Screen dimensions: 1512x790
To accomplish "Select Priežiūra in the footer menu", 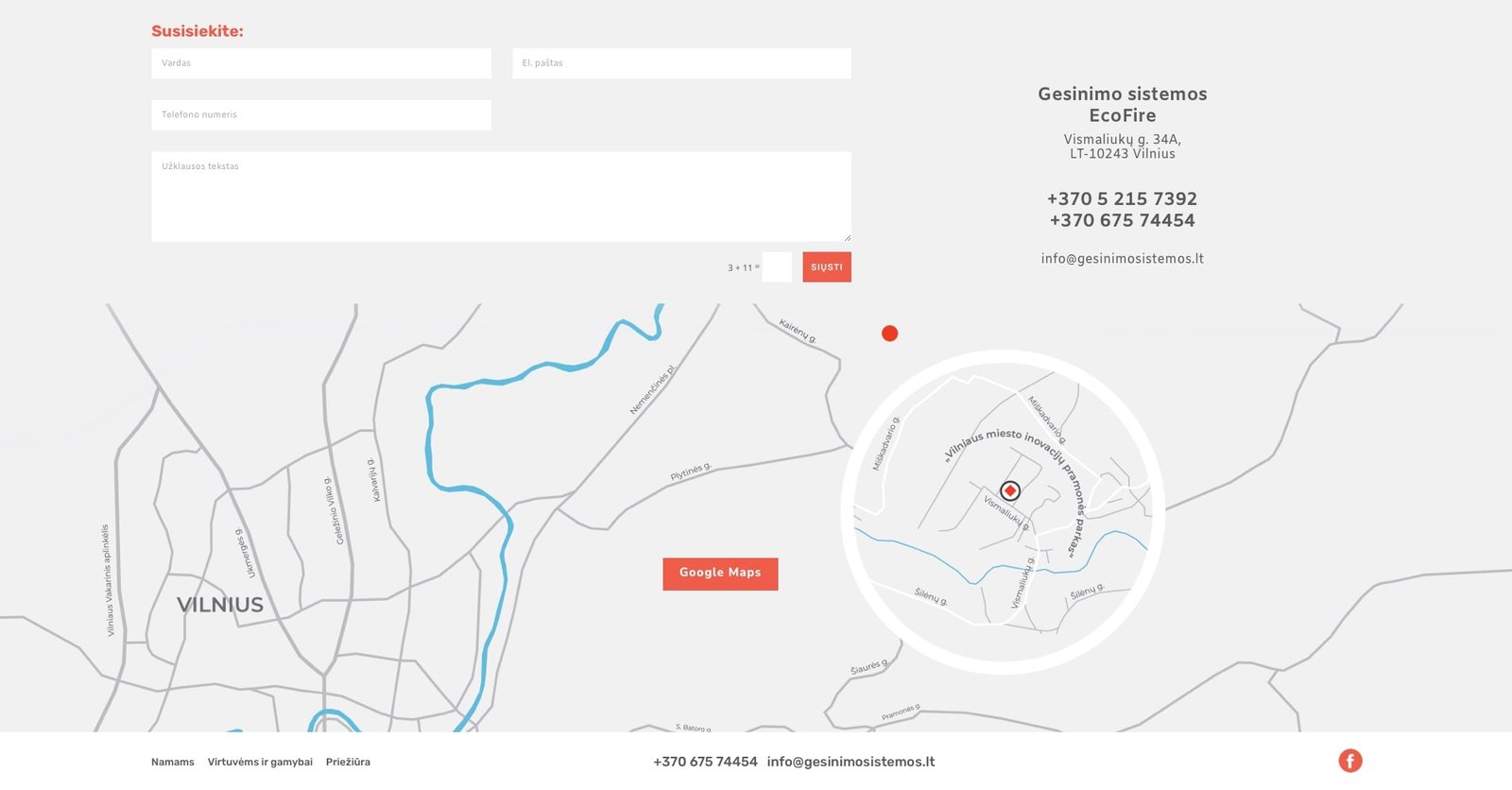I will pyautogui.click(x=348, y=763).
